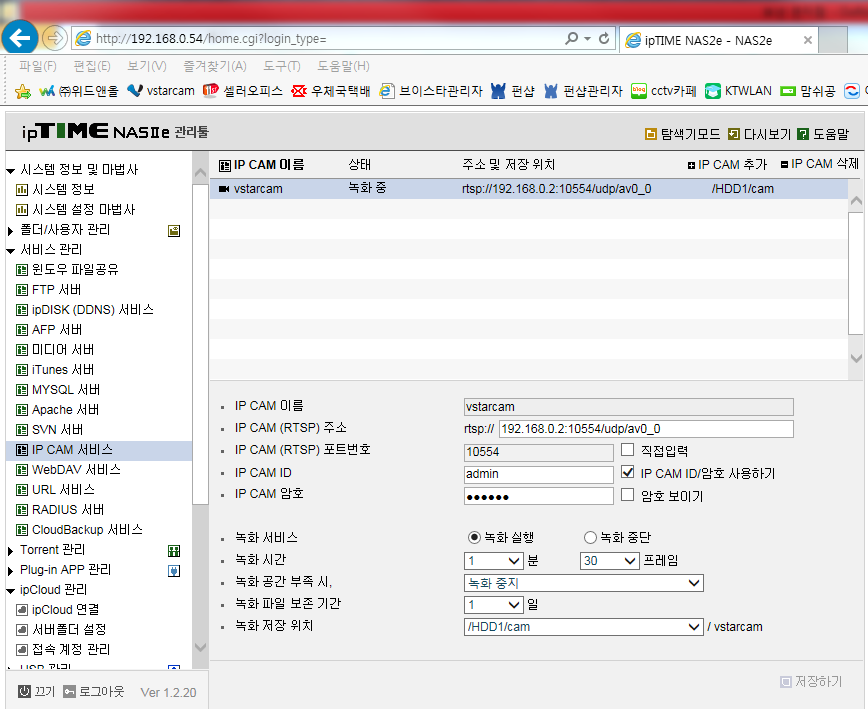Select the ipTIME NAS2e browser tab
This screenshot has width=868, height=709.
pos(718,40)
